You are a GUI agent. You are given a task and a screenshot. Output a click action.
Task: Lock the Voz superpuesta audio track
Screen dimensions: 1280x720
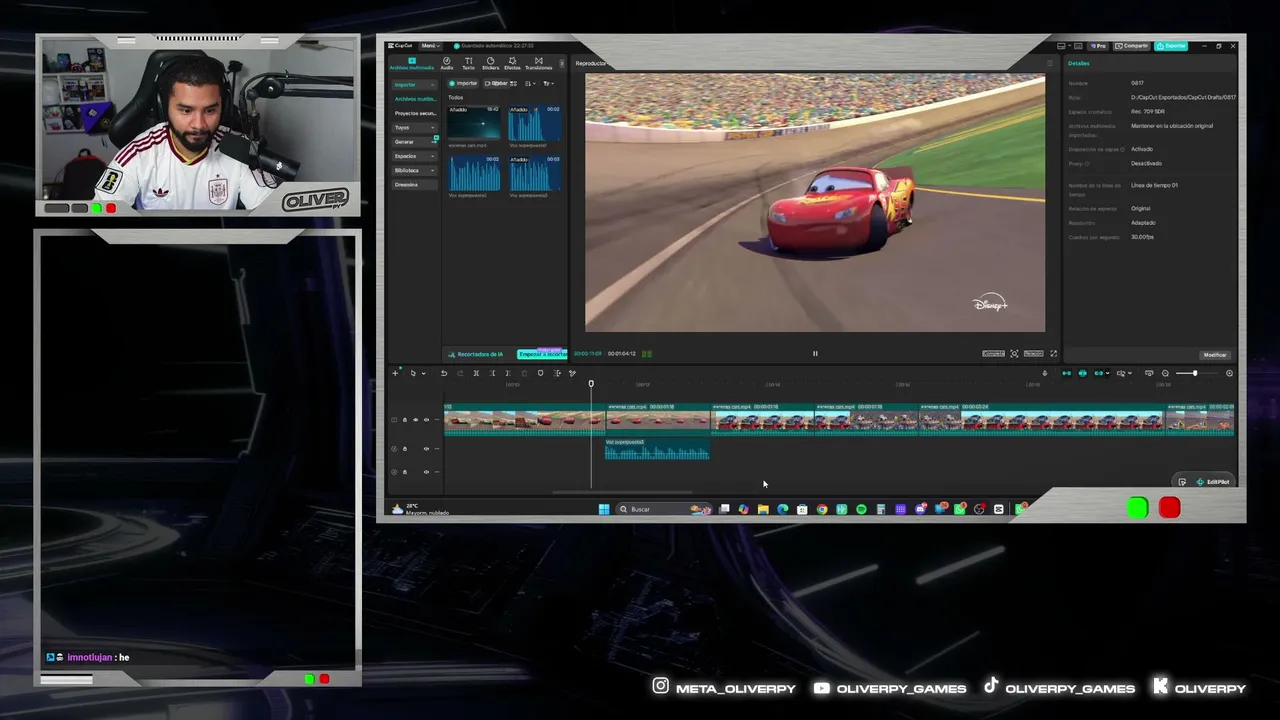pyautogui.click(x=405, y=449)
